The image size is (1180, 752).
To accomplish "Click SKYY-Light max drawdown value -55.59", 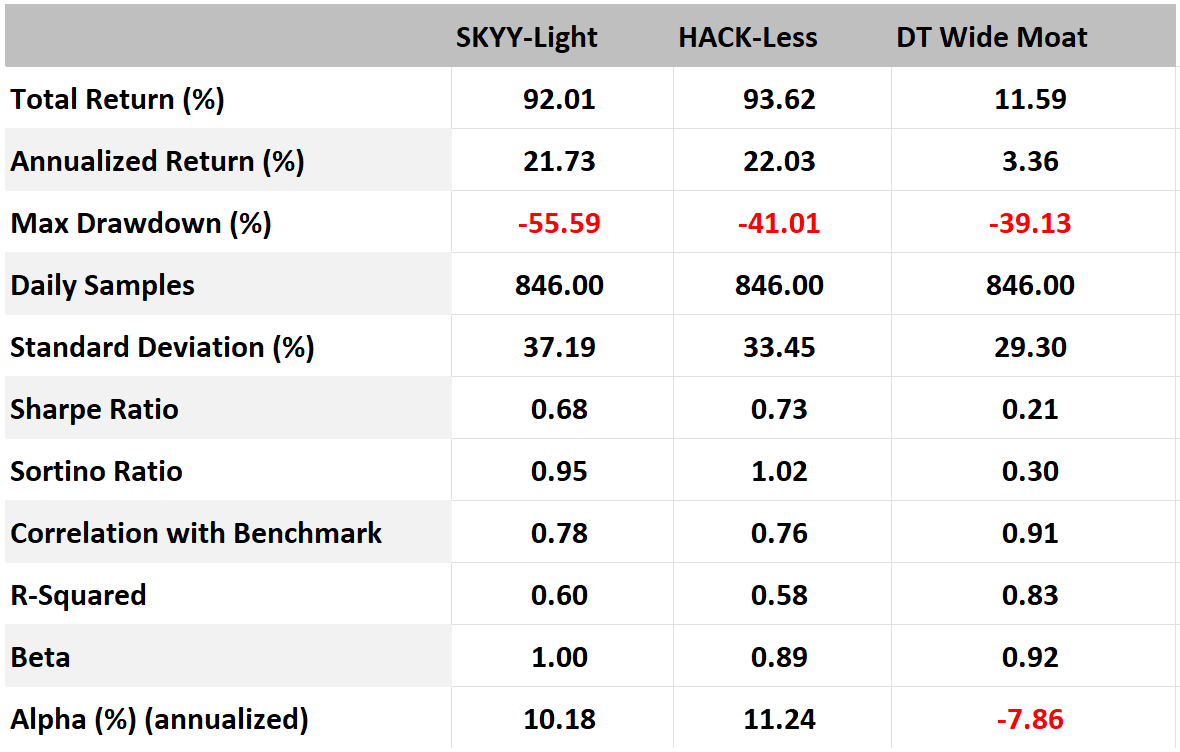I will [x=559, y=224].
